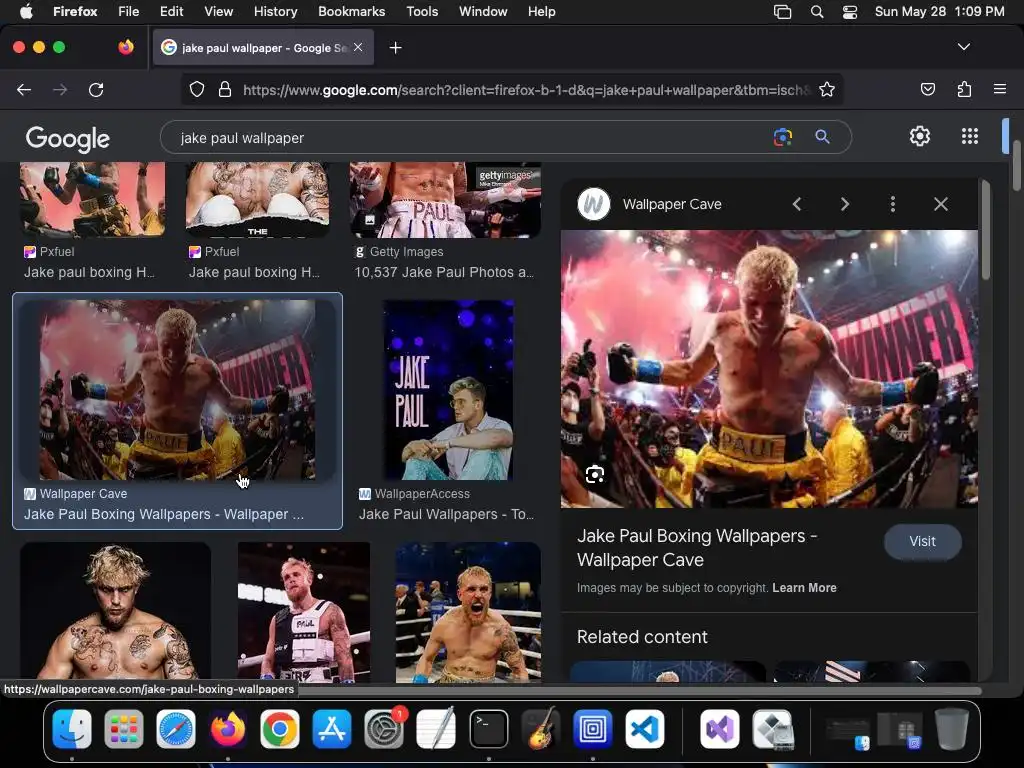
Task: Open System Settings from the Dock
Action: (384, 729)
